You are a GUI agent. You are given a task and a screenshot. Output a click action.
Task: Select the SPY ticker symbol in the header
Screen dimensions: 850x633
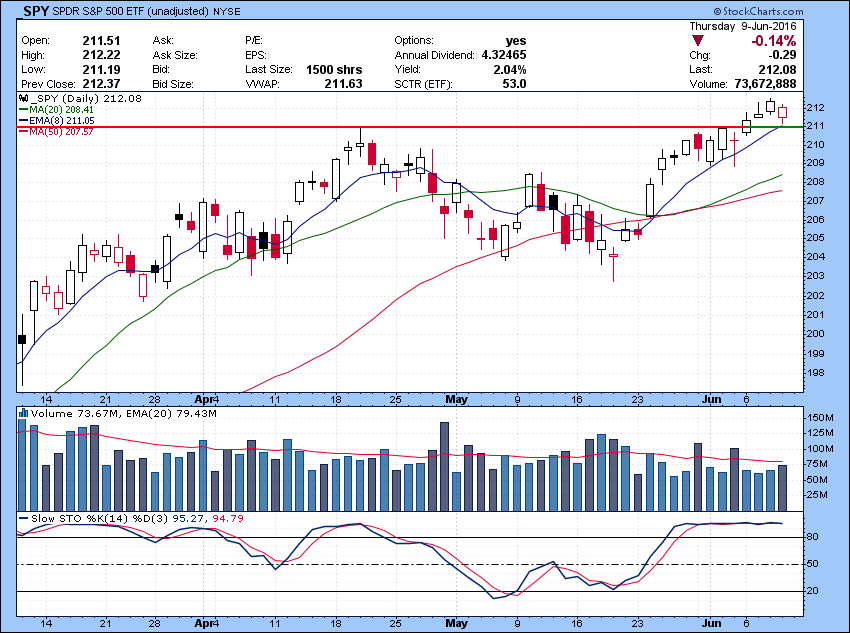[x=36, y=11]
